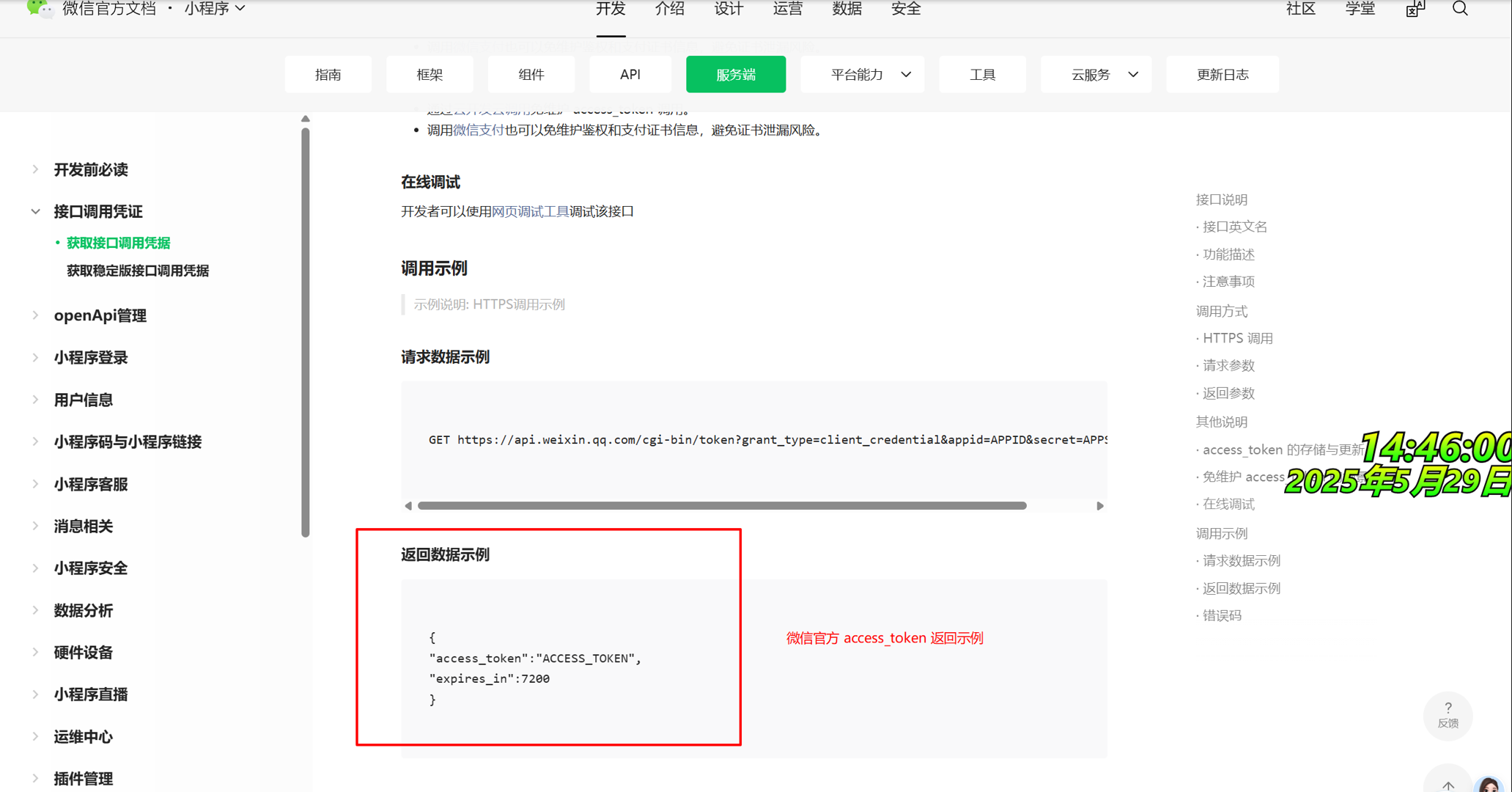The width and height of the screenshot is (1512, 792).
Task: Open the 网页调试工具 link
Action: [x=530, y=211]
